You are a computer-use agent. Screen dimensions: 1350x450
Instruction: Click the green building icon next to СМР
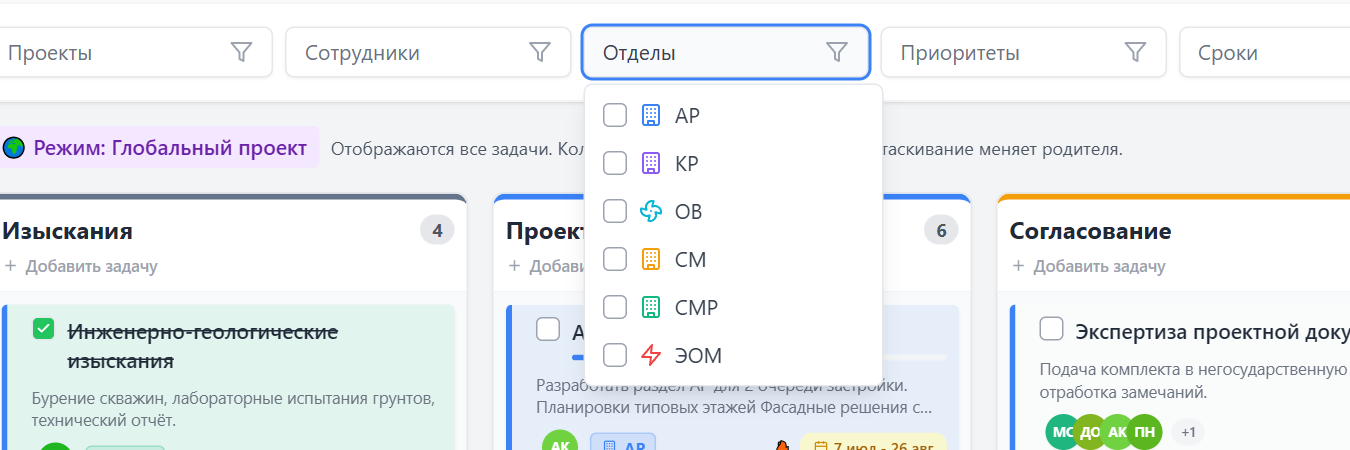(651, 307)
